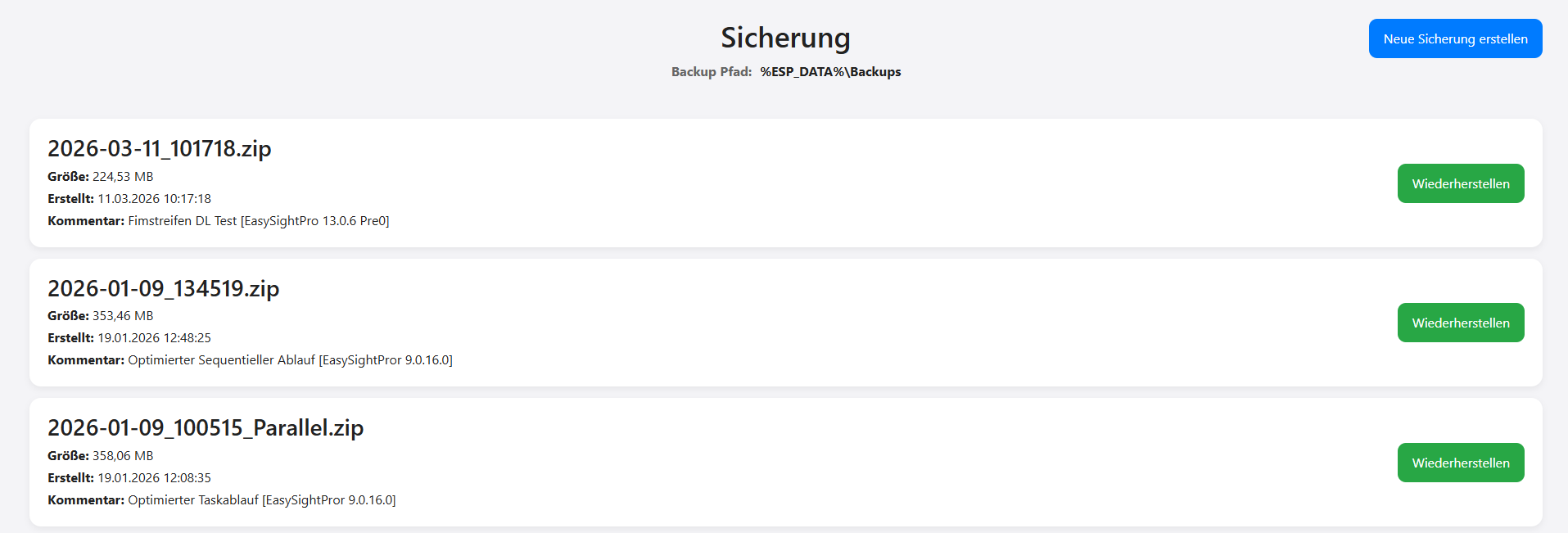Click the 2026-03-11_101718.zip file name
This screenshot has width=1568, height=533.
click(159, 148)
